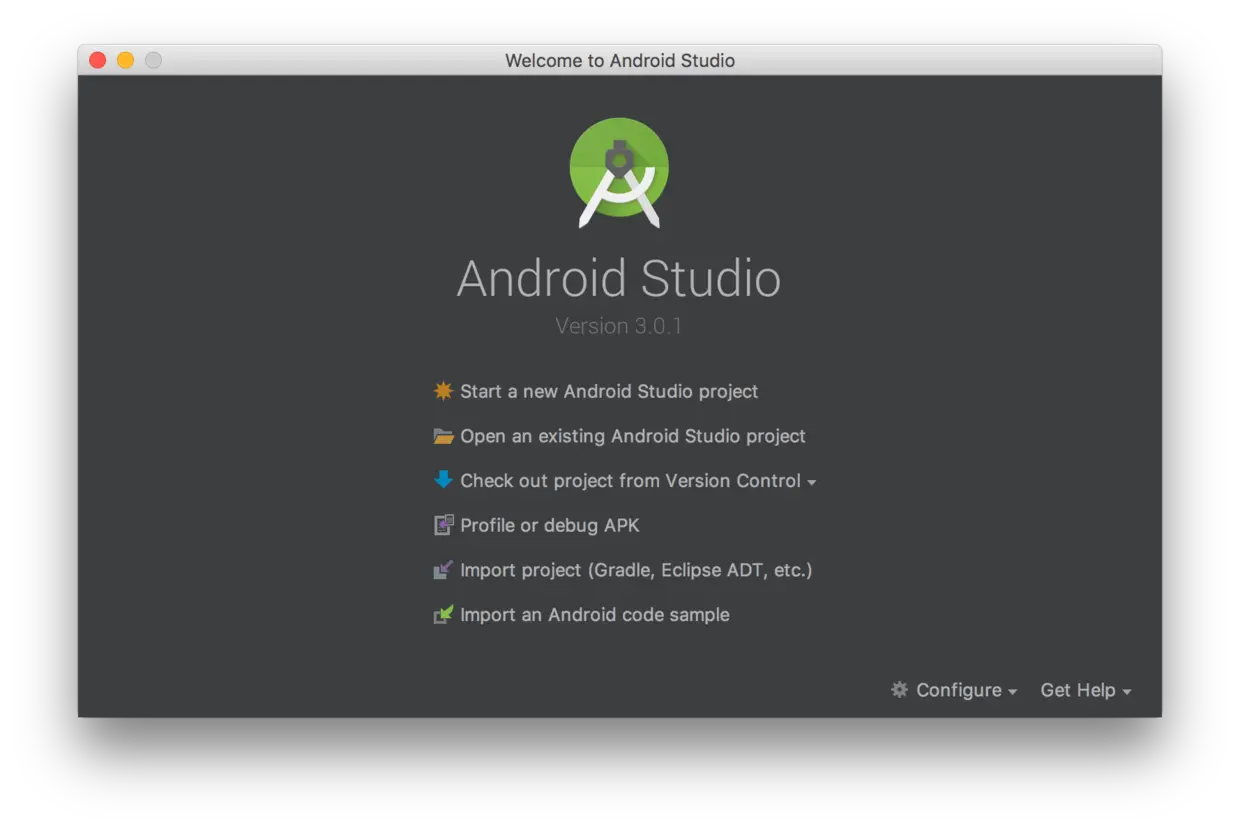Click the Version 3.0.1 label
Viewport: 1240px width, 829px height.
tap(618, 326)
